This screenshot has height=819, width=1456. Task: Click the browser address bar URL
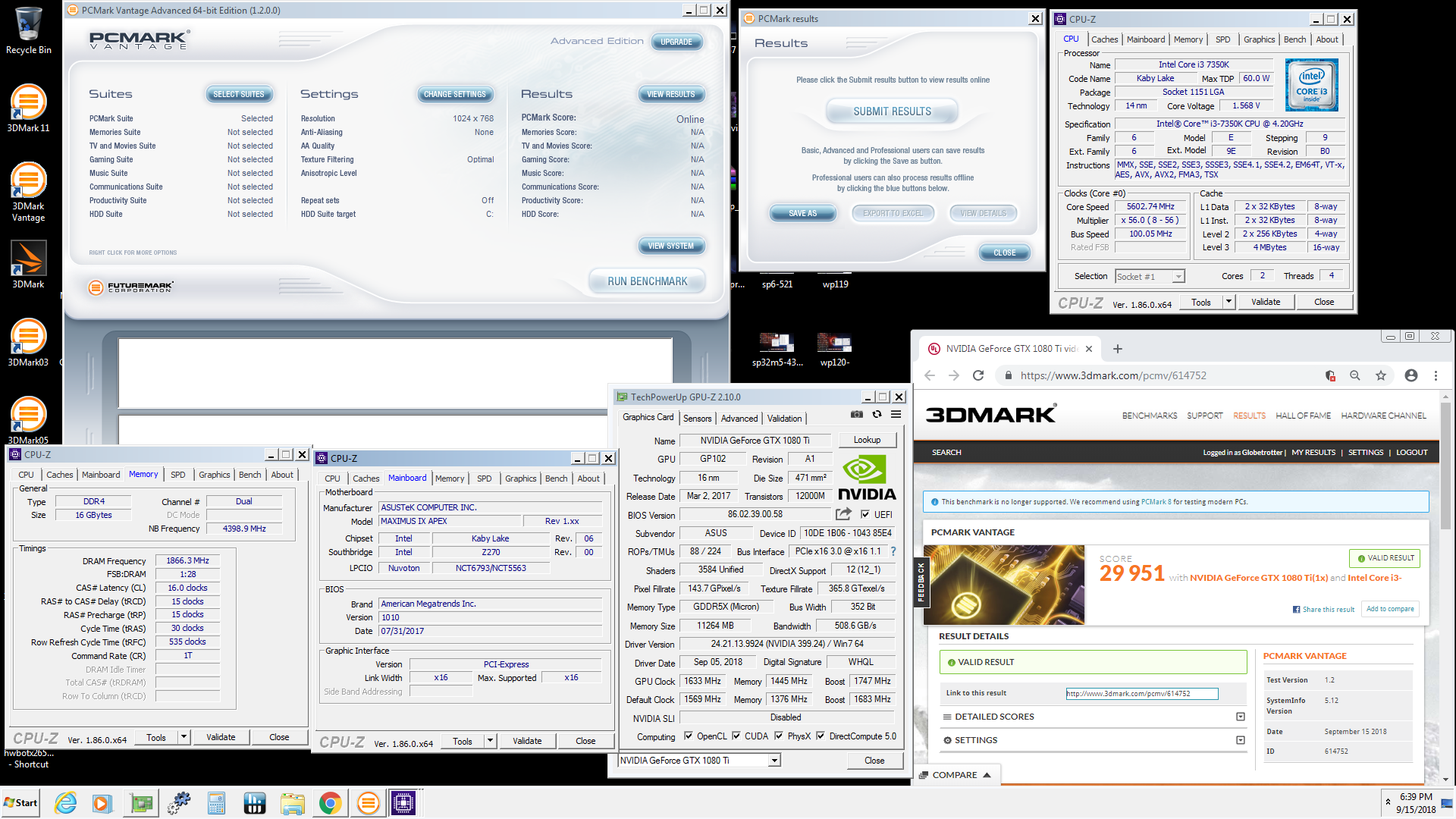coord(1112,375)
